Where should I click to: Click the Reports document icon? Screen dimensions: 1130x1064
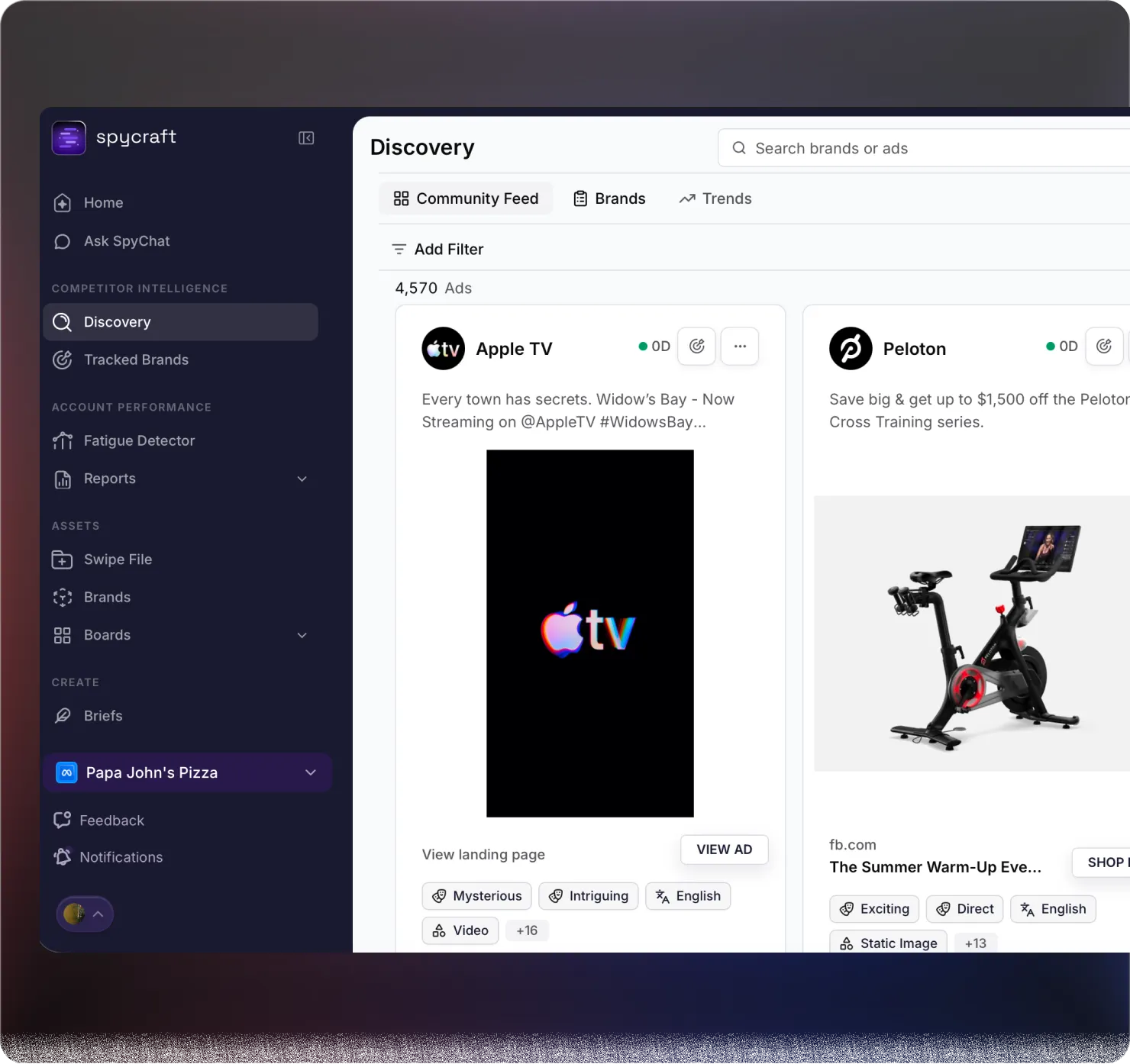pos(63,479)
